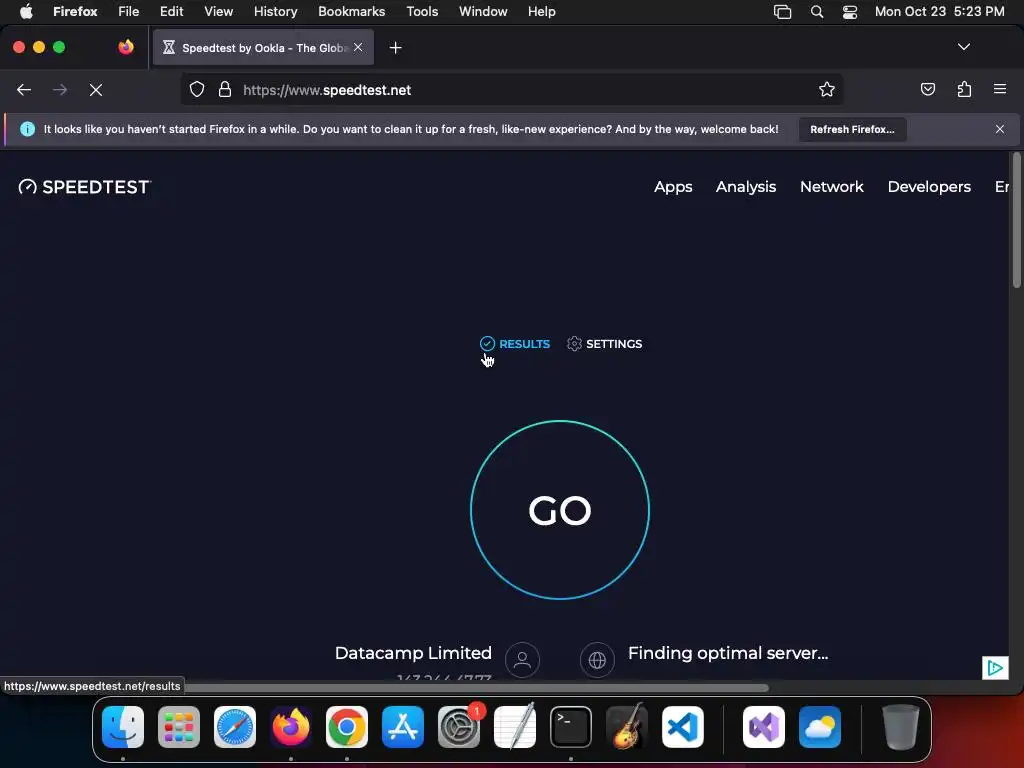Open the Analysis navigation item
This screenshot has width=1024, height=768.
746,187
